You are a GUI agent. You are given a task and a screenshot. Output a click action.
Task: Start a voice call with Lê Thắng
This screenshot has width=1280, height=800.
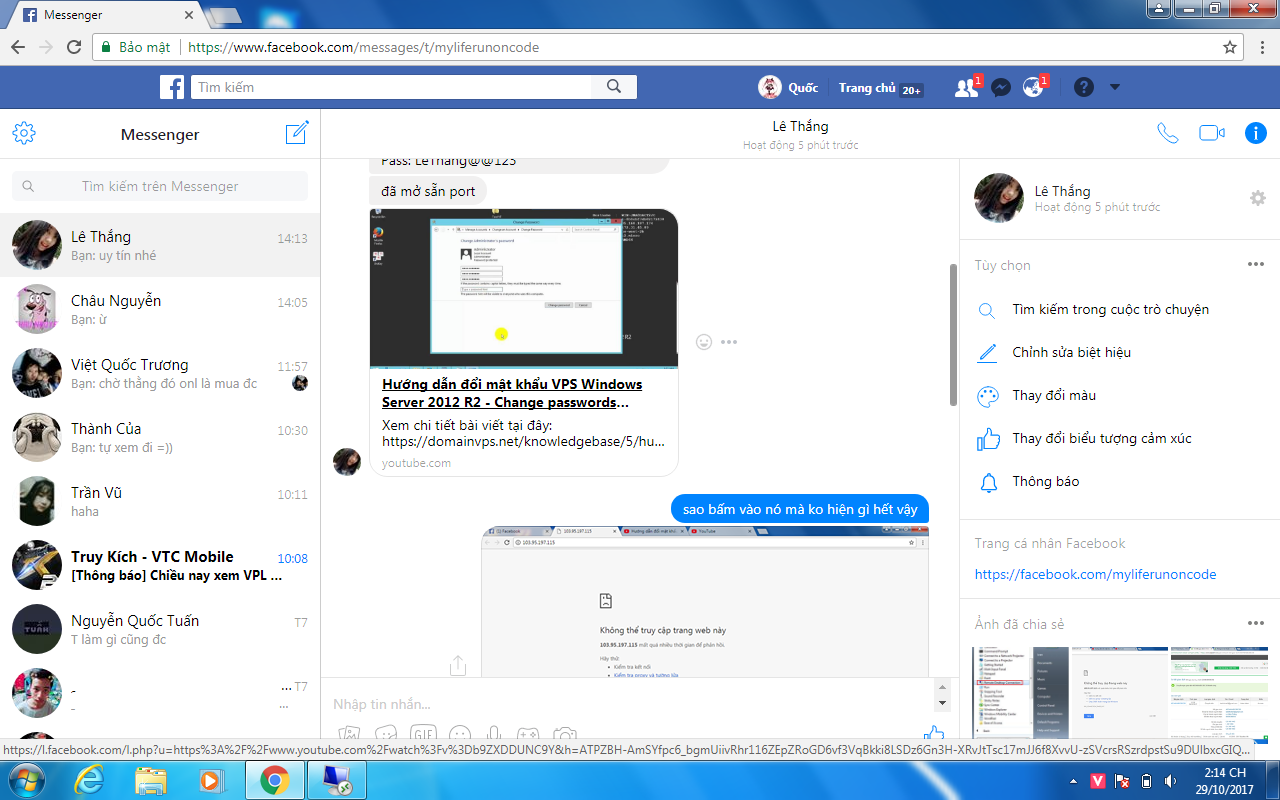1167,134
